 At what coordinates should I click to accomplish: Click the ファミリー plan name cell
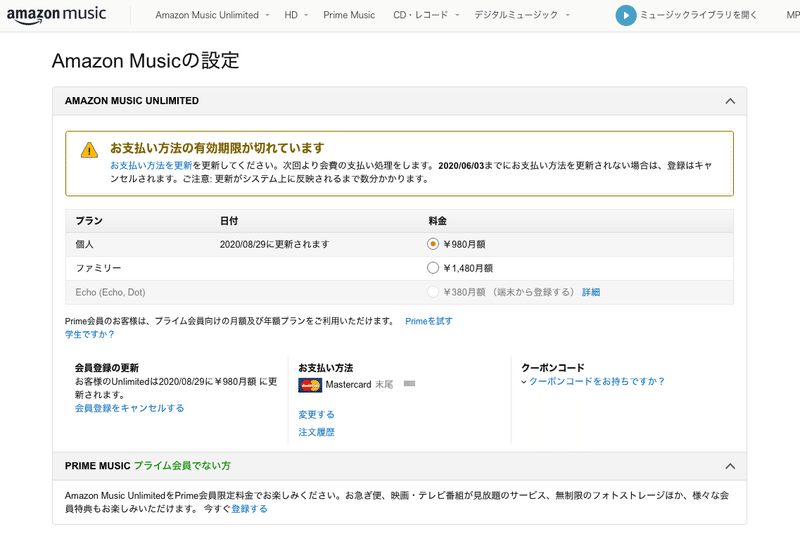tap(98, 268)
